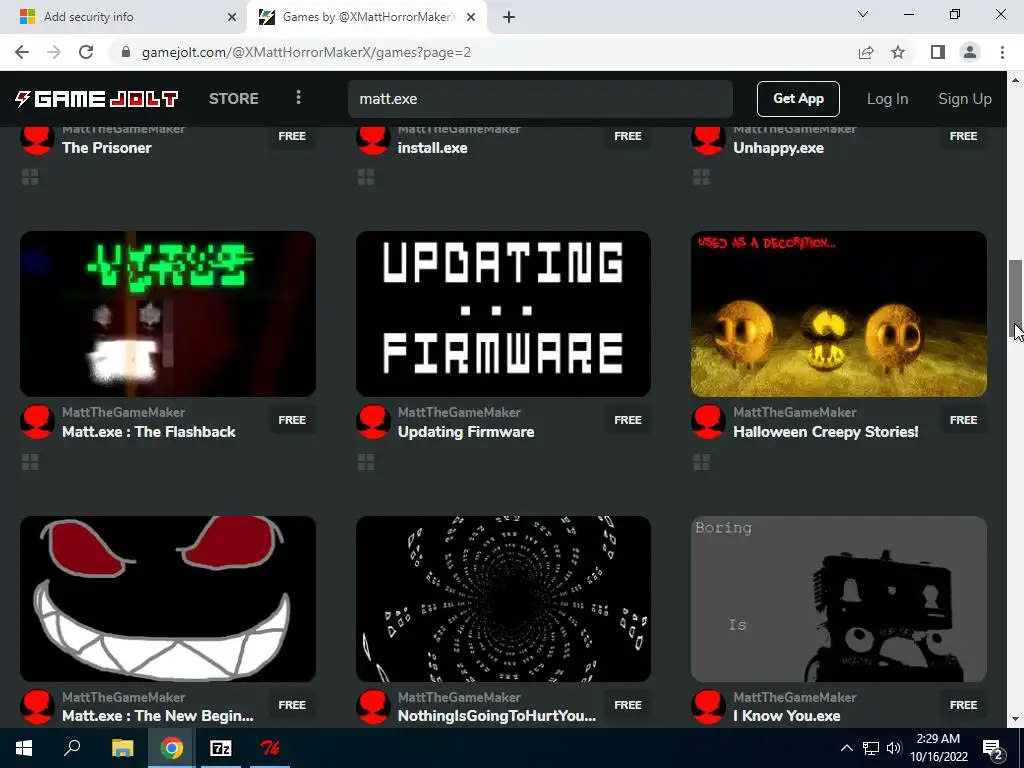Open the Updating Firmware thumbnail
The height and width of the screenshot is (768, 1024).
coord(503,313)
